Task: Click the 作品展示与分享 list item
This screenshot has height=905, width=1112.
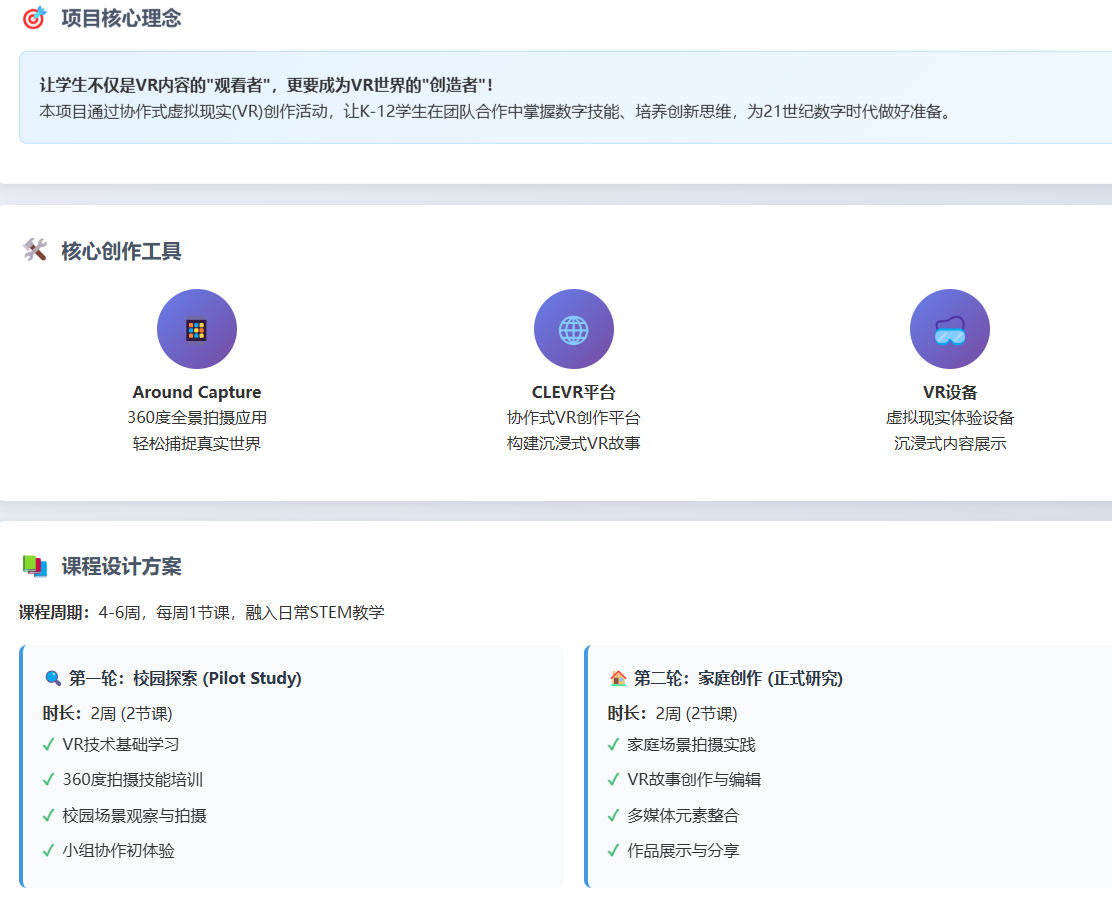Action: tap(683, 850)
